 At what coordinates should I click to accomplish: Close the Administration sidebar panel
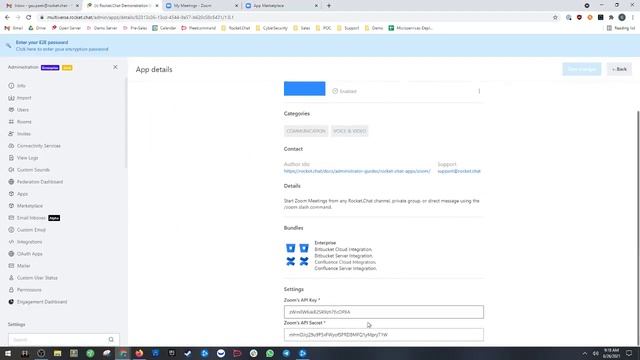(x=115, y=67)
